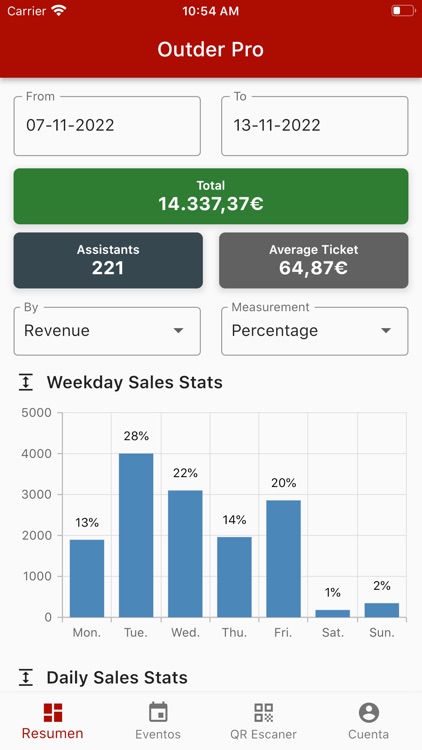Image resolution: width=422 pixels, height=750 pixels.
Task: Tap the Average Ticket card
Action: (314, 260)
